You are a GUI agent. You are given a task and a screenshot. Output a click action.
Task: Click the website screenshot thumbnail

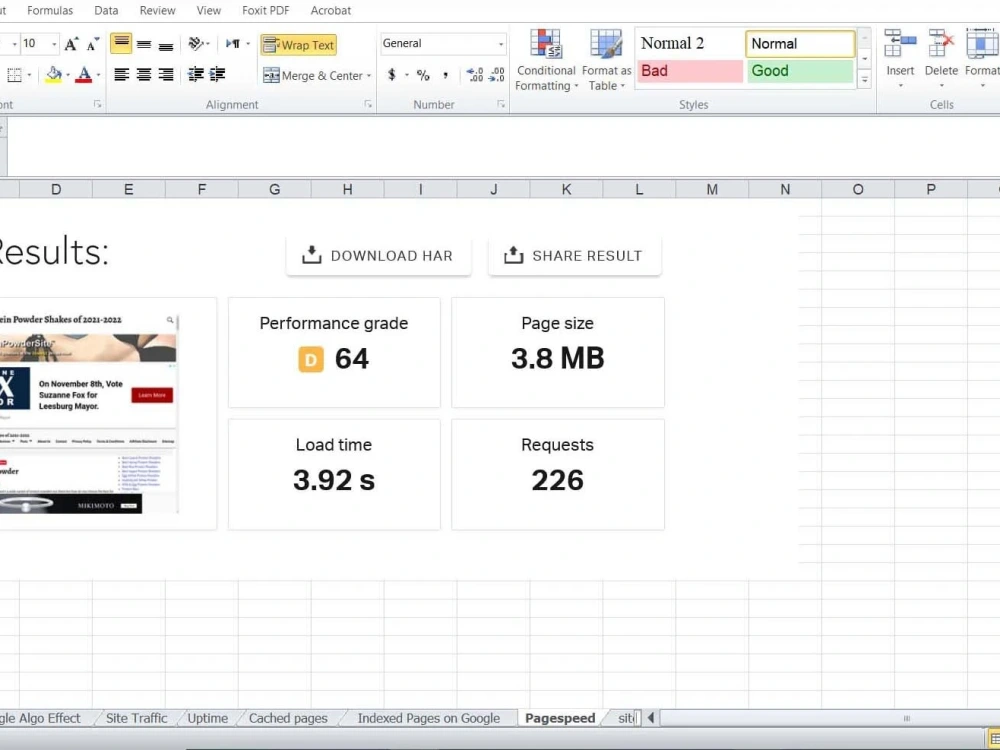pos(89,413)
